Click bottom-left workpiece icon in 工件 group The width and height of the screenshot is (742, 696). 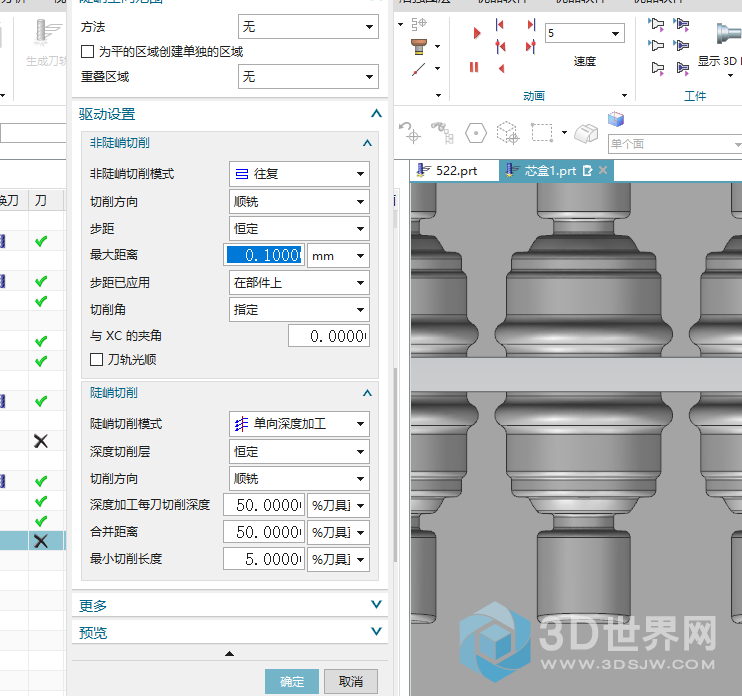pos(658,69)
